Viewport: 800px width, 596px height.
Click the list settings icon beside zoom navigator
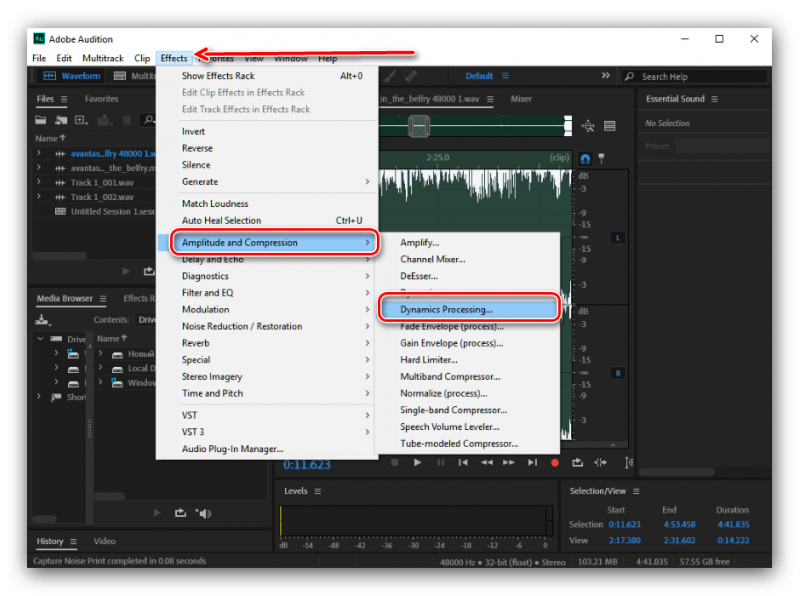point(610,126)
